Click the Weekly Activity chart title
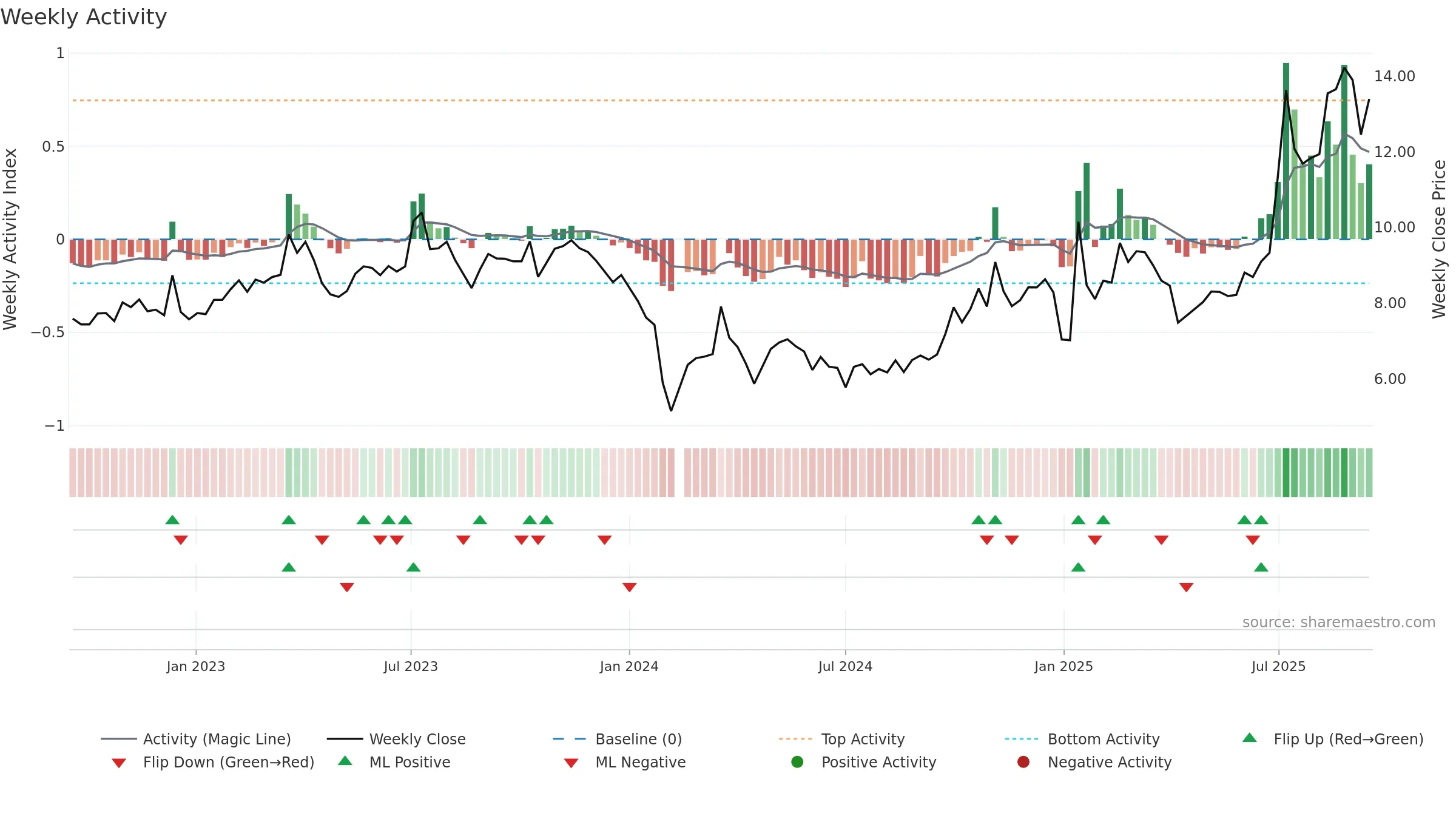This screenshot has height=819, width=1456. coord(84,17)
